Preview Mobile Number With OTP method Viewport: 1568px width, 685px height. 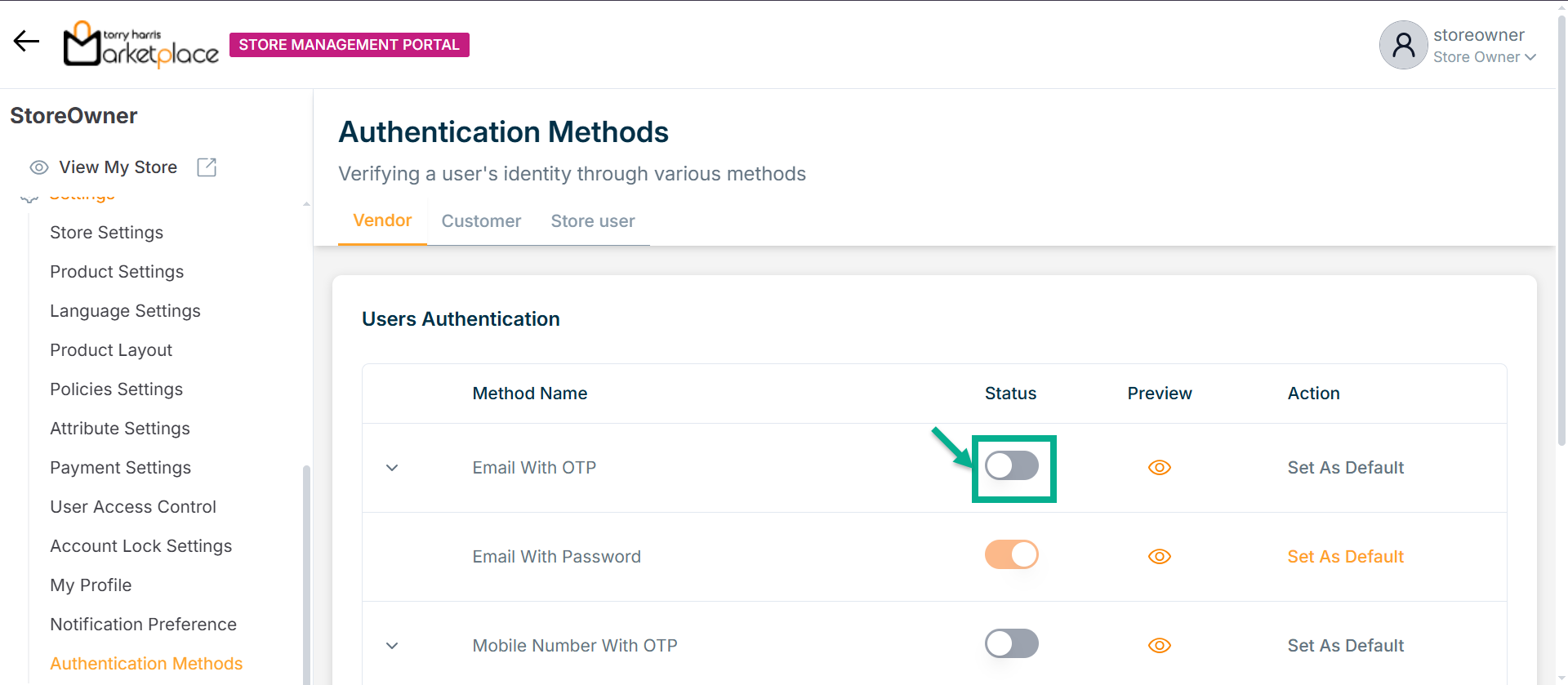click(x=1159, y=646)
